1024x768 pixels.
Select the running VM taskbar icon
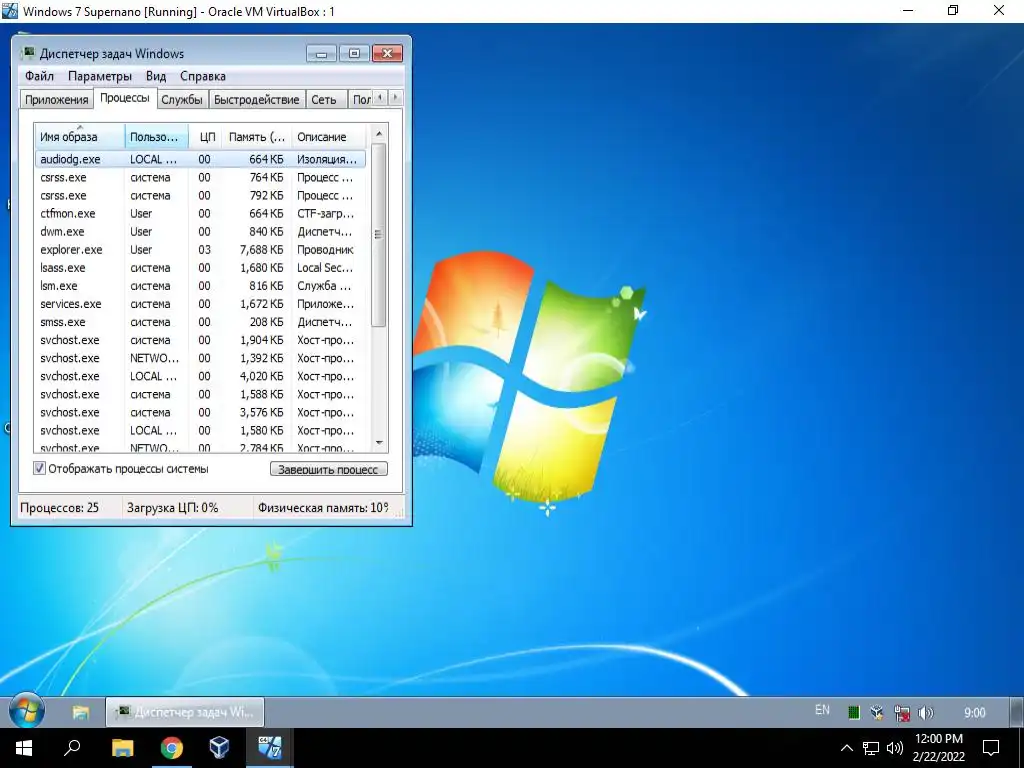(x=269, y=748)
